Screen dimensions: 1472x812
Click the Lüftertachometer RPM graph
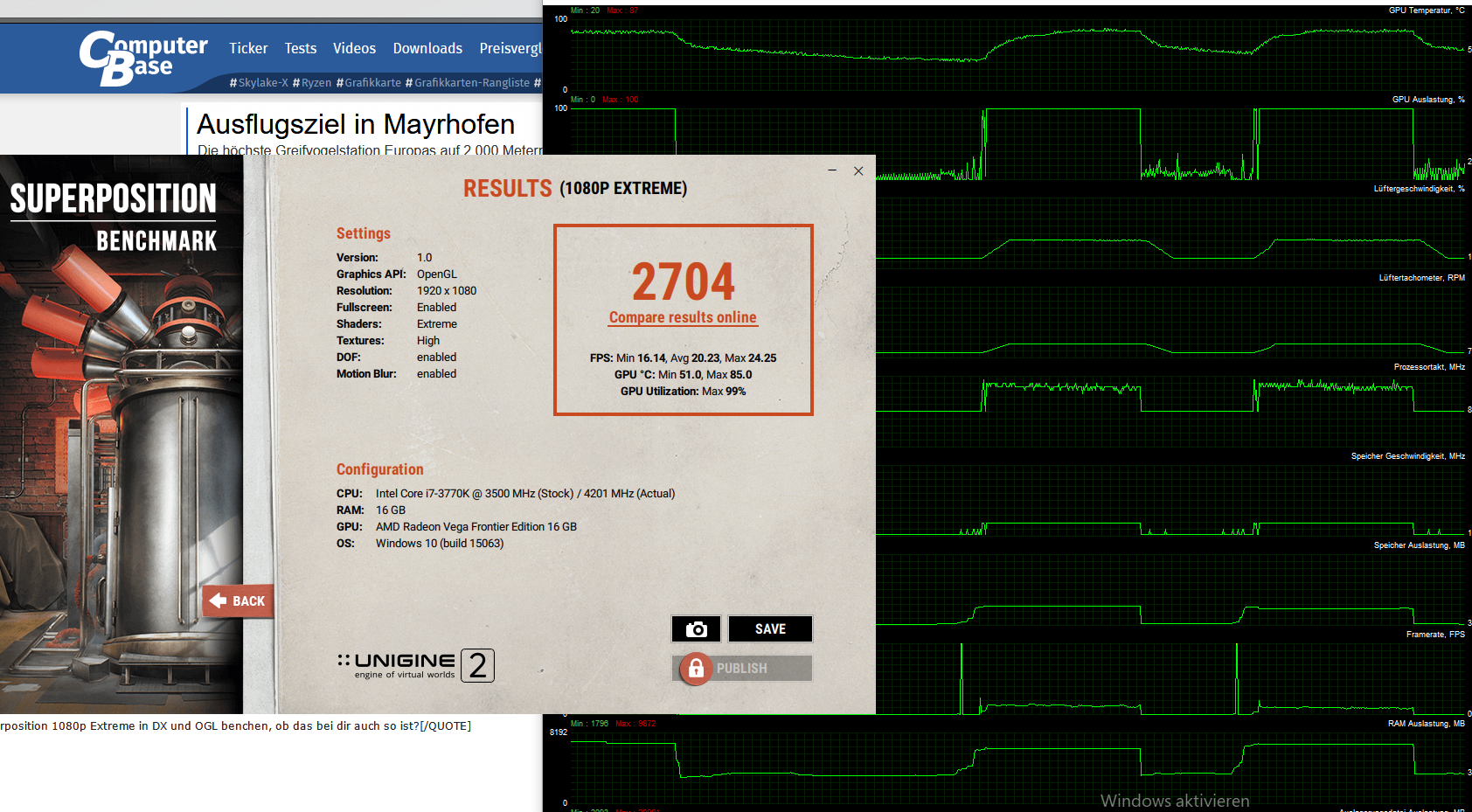[1171, 321]
